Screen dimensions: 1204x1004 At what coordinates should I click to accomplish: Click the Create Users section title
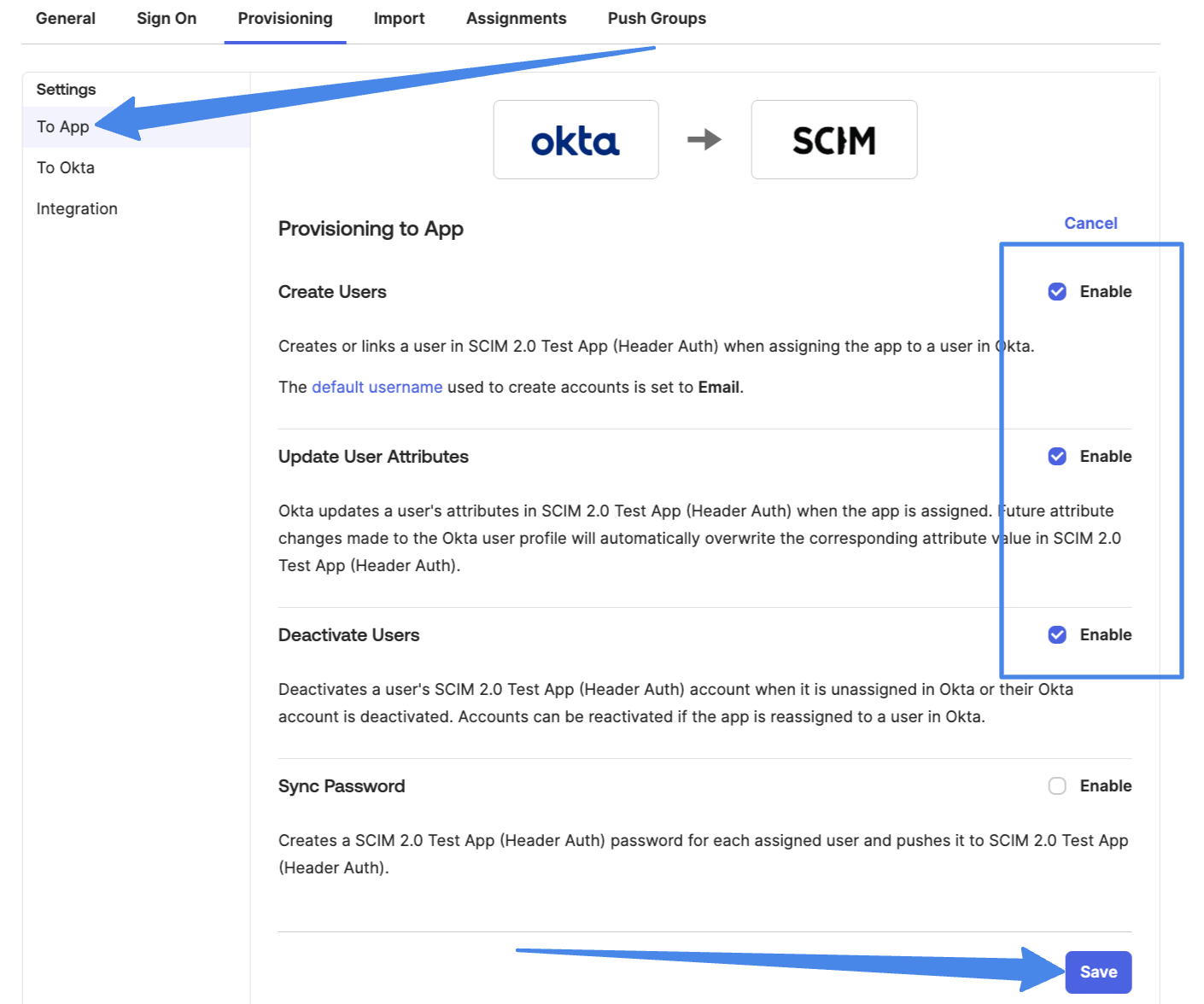(332, 292)
